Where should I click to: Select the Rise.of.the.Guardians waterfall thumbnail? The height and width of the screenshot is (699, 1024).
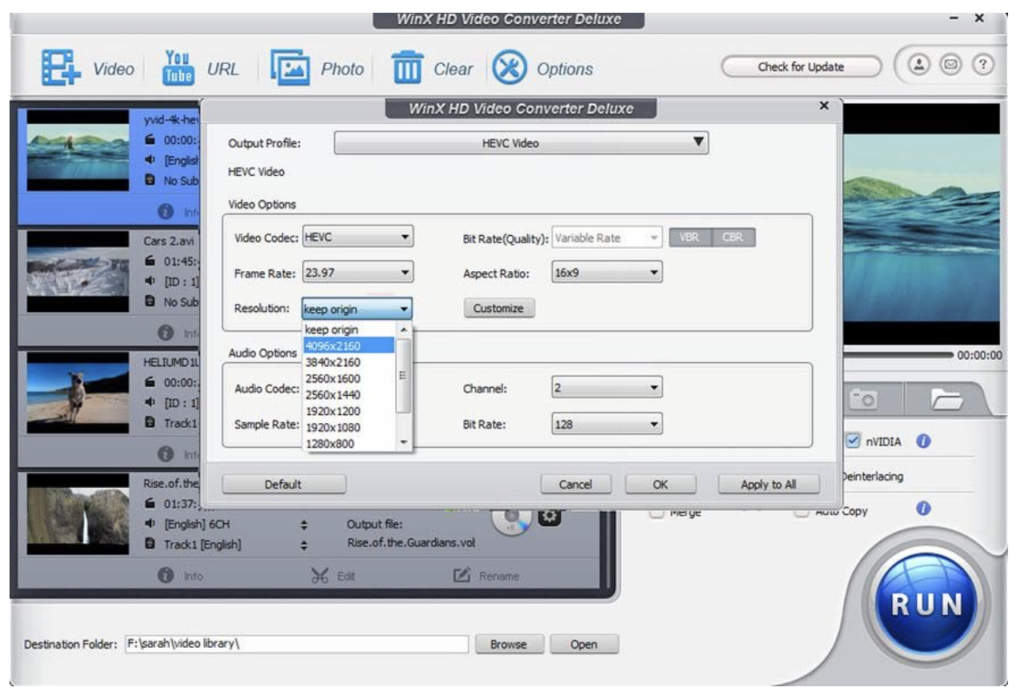pyautogui.click(x=78, y=514)
